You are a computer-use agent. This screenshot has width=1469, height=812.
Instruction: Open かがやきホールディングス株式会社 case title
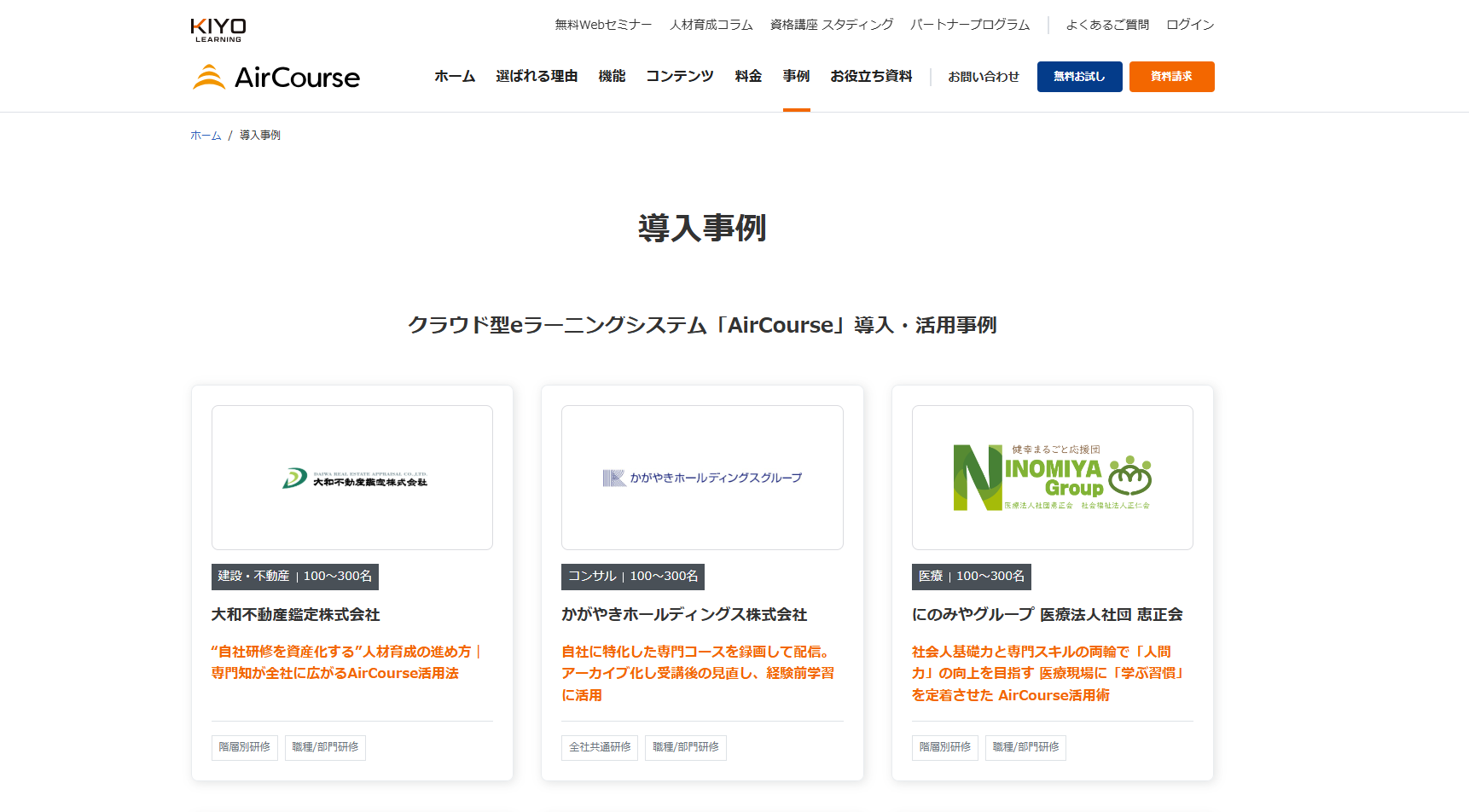click(684, 614)
